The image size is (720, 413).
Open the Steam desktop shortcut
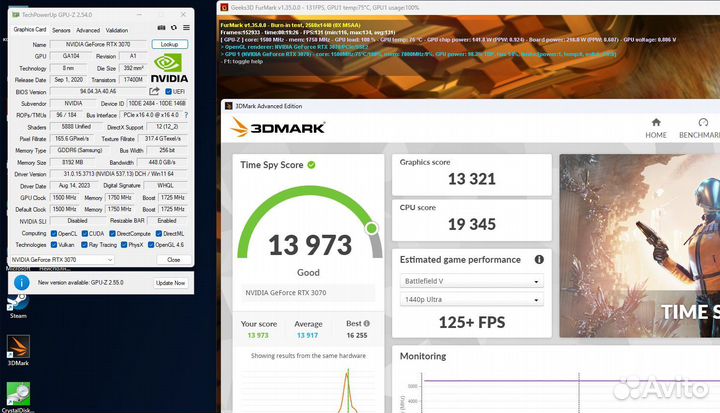[x=18, y=306]
